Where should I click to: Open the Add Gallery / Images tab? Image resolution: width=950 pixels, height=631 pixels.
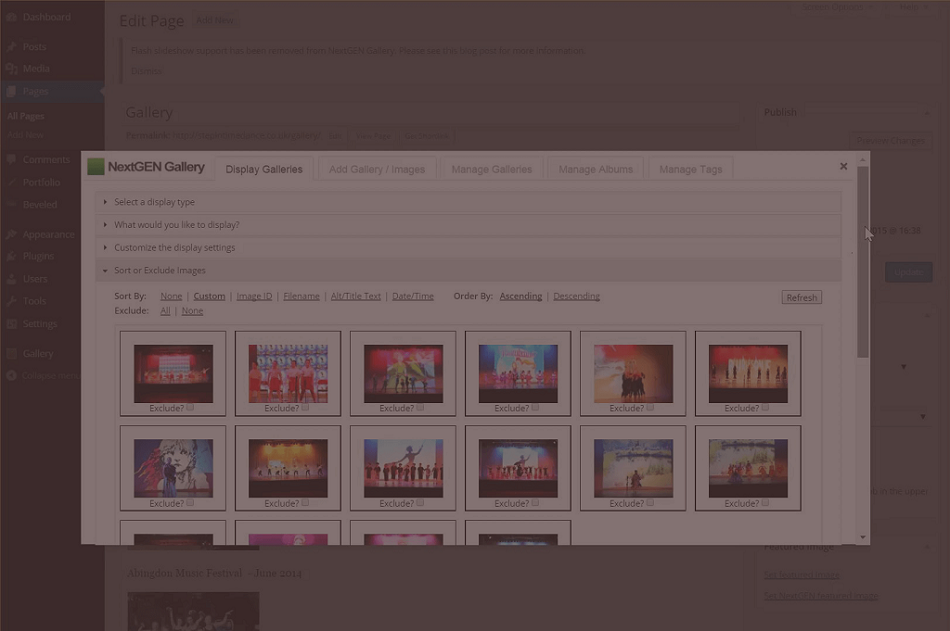tap(376, 168)
